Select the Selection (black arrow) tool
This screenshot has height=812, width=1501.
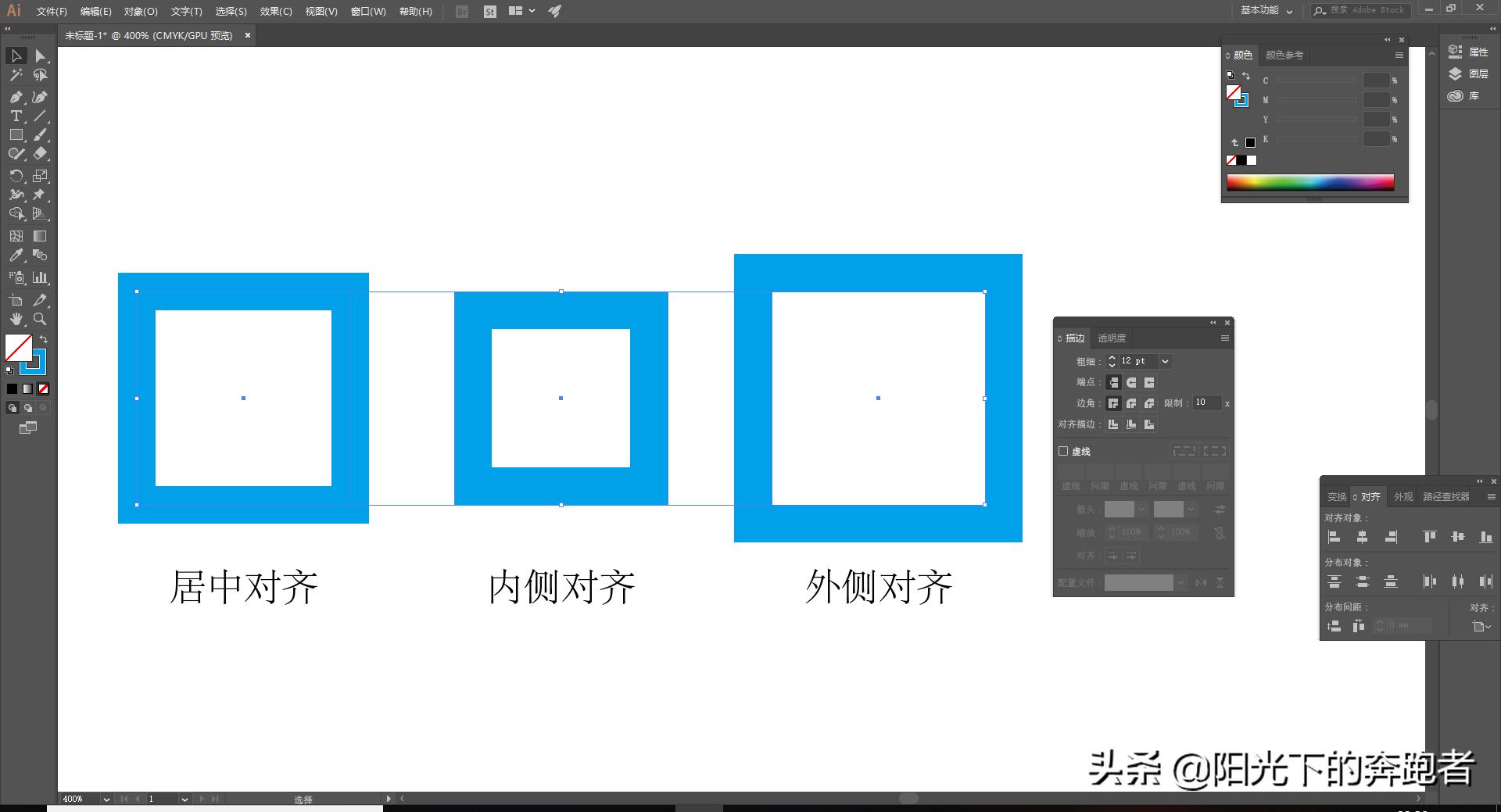point(16,55)
